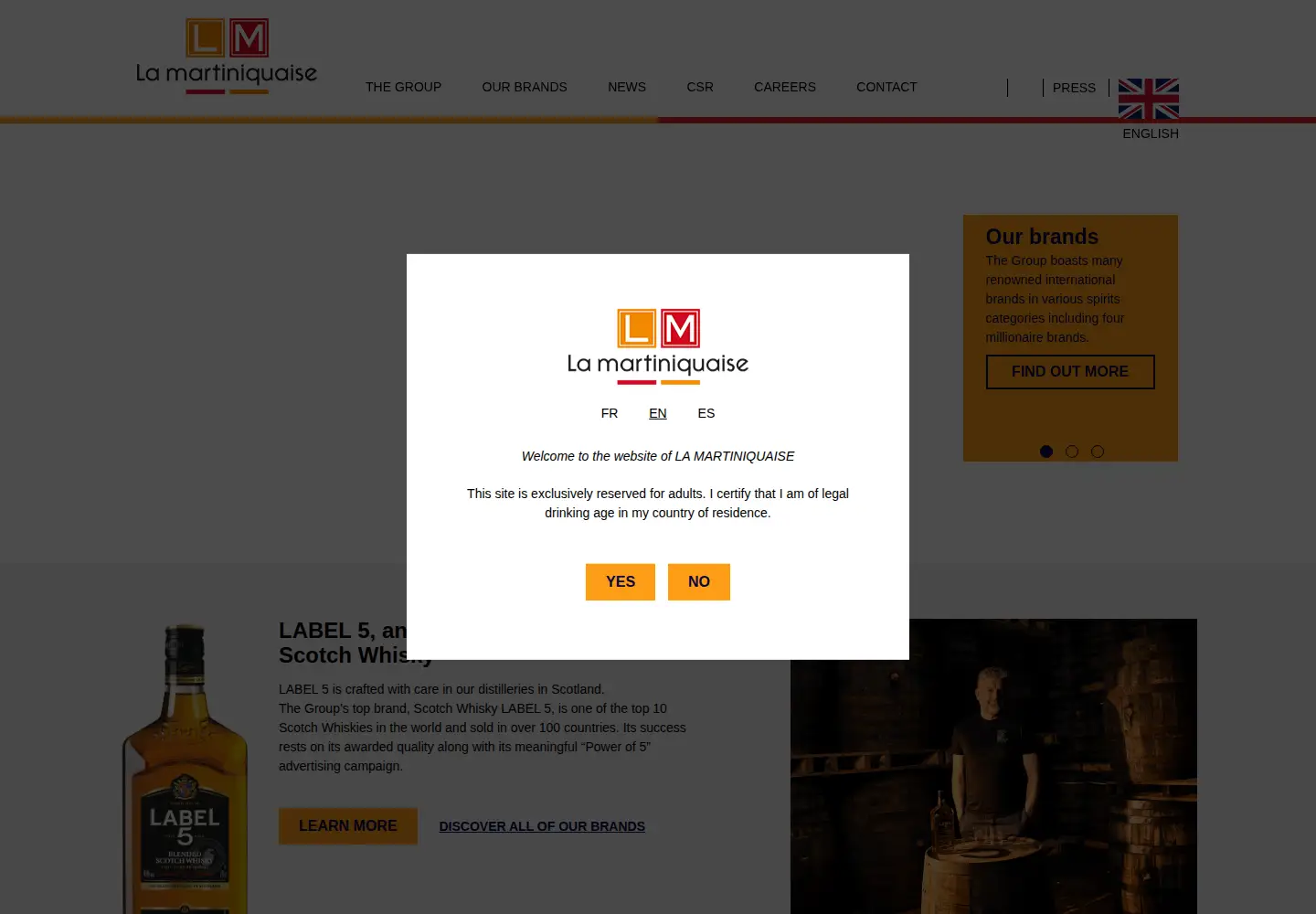This screenshot has height=914, width=1316.
Task: Go to the NEWS section
Action: [627, 87]
